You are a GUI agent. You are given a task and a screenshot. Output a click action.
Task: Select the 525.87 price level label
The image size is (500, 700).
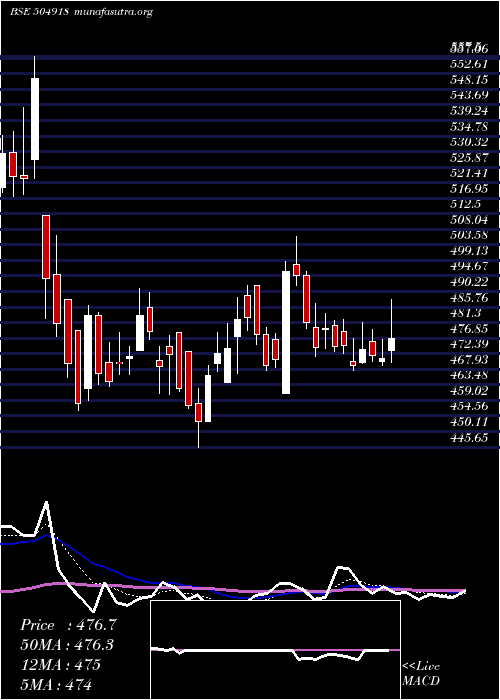pos(468,158)
